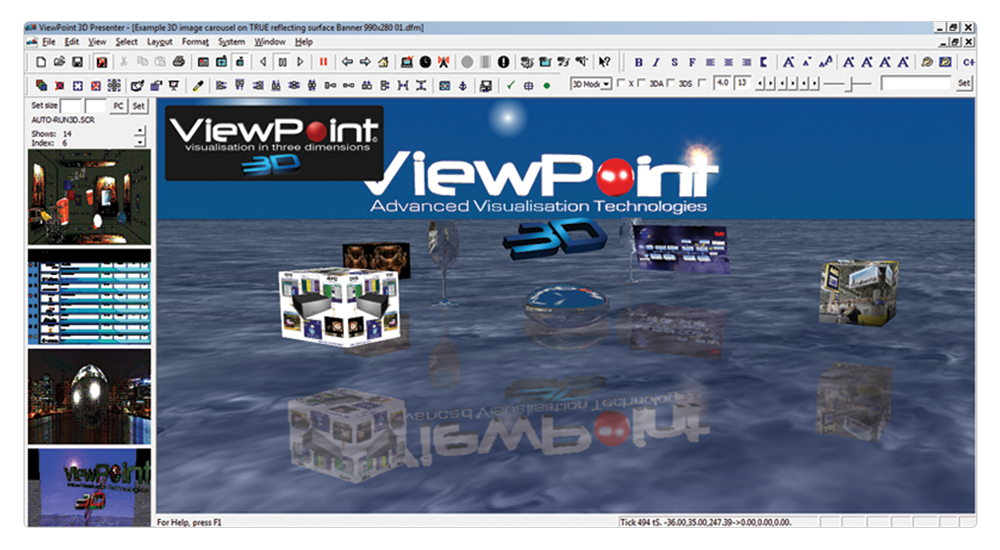Toggle the 3DA checkbox
Screen dimensions: 1000x550
click(642, 84)
